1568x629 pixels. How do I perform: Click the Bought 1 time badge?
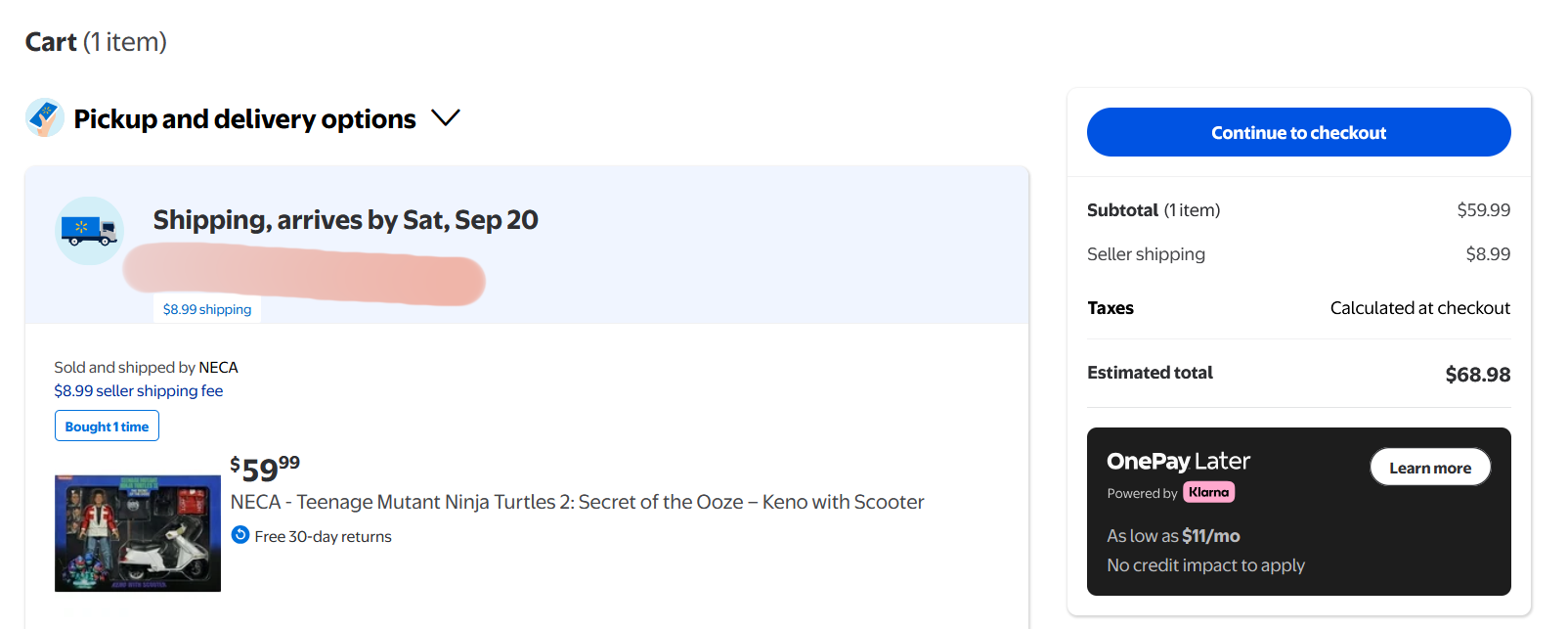click(x=107, y=427)
